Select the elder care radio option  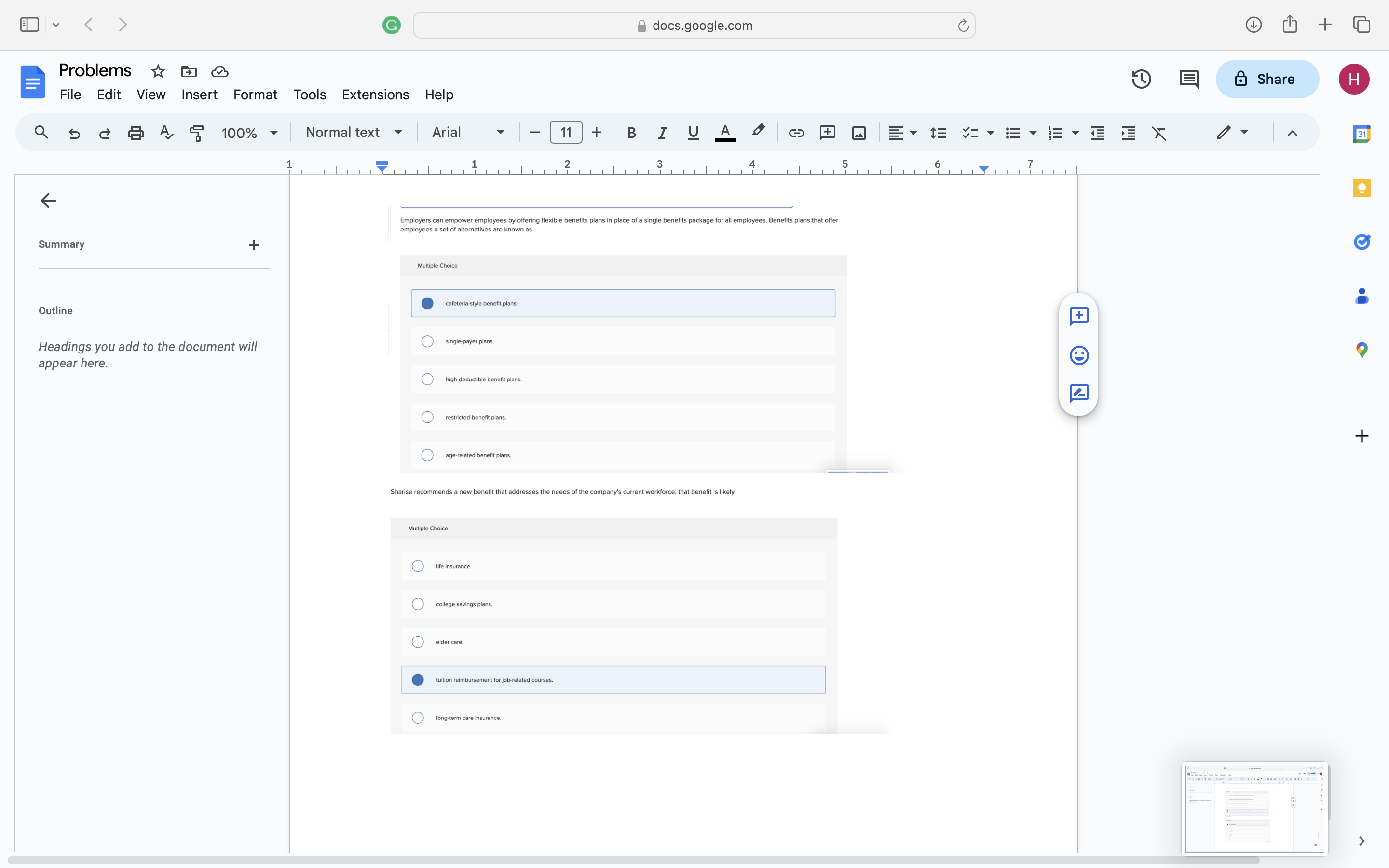[418, 642]
